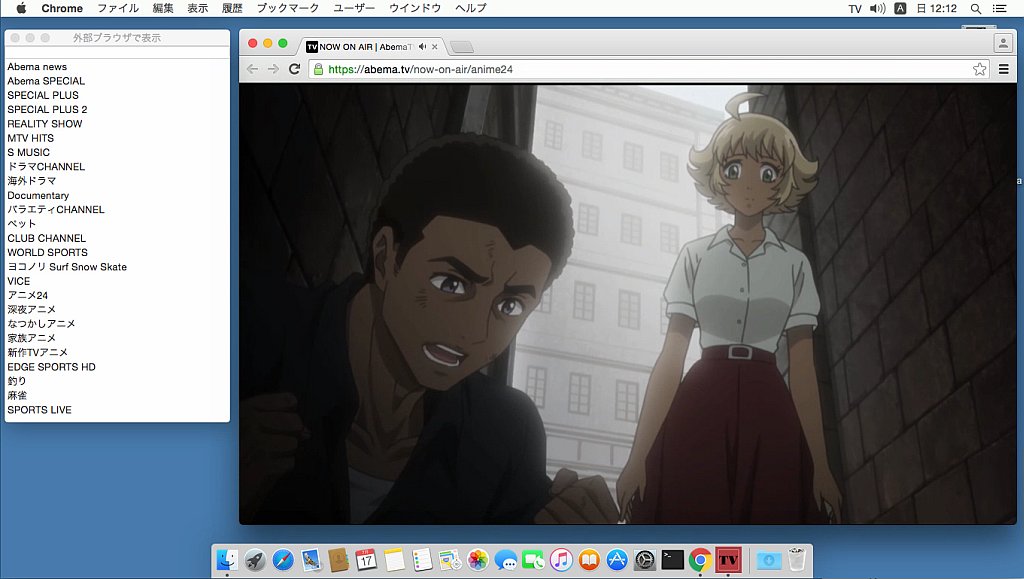Viewport: 1024px width, 579px height.
Task: View site security lock icon info
Action: [318, 69]
